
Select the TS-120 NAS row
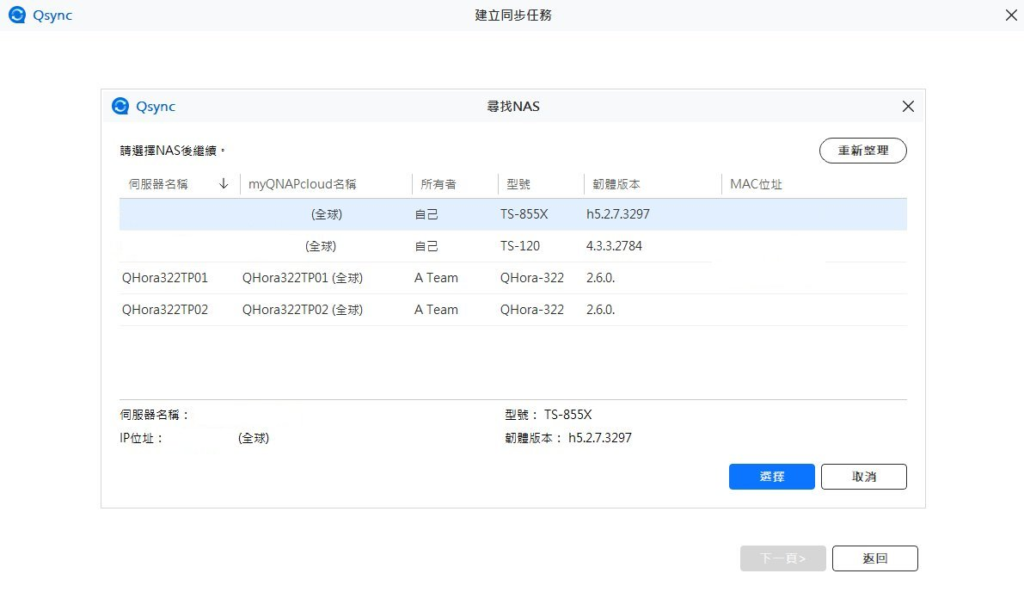coord(512,246)
